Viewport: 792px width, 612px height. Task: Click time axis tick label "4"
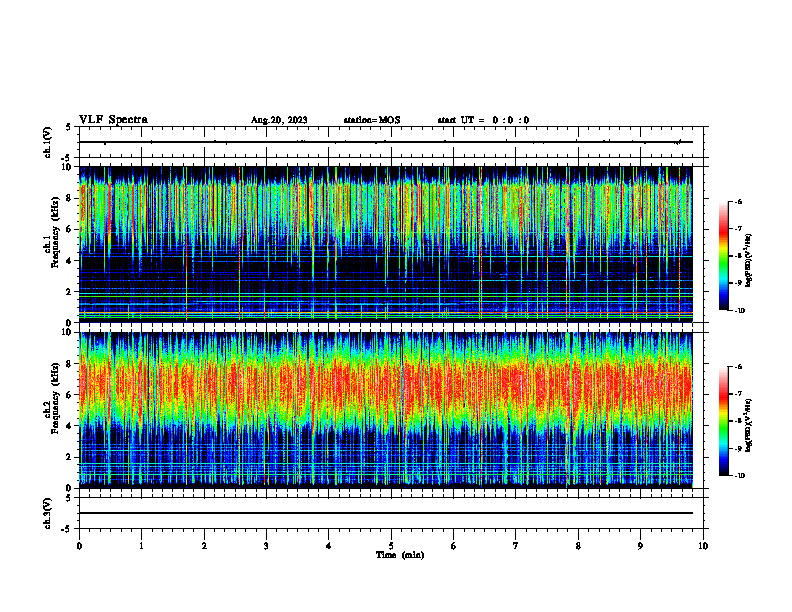click(x=329, y=546)
